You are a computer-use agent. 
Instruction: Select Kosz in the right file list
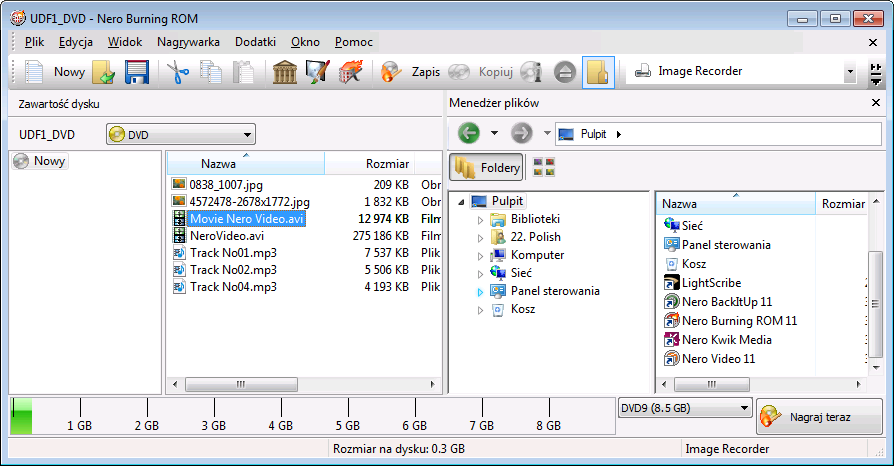(x=685, y=264)
